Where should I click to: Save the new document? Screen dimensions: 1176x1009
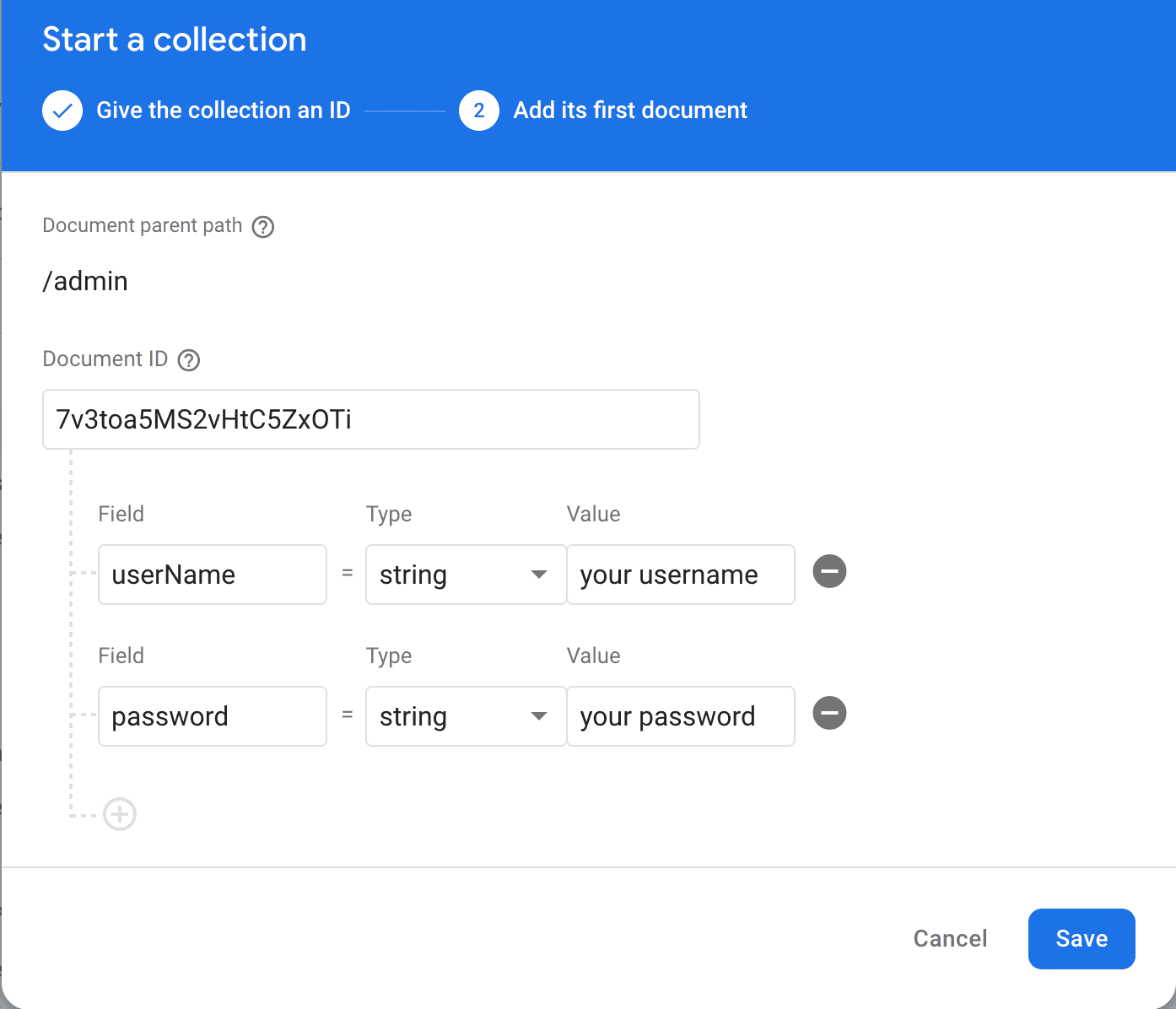coord(1082,938)
